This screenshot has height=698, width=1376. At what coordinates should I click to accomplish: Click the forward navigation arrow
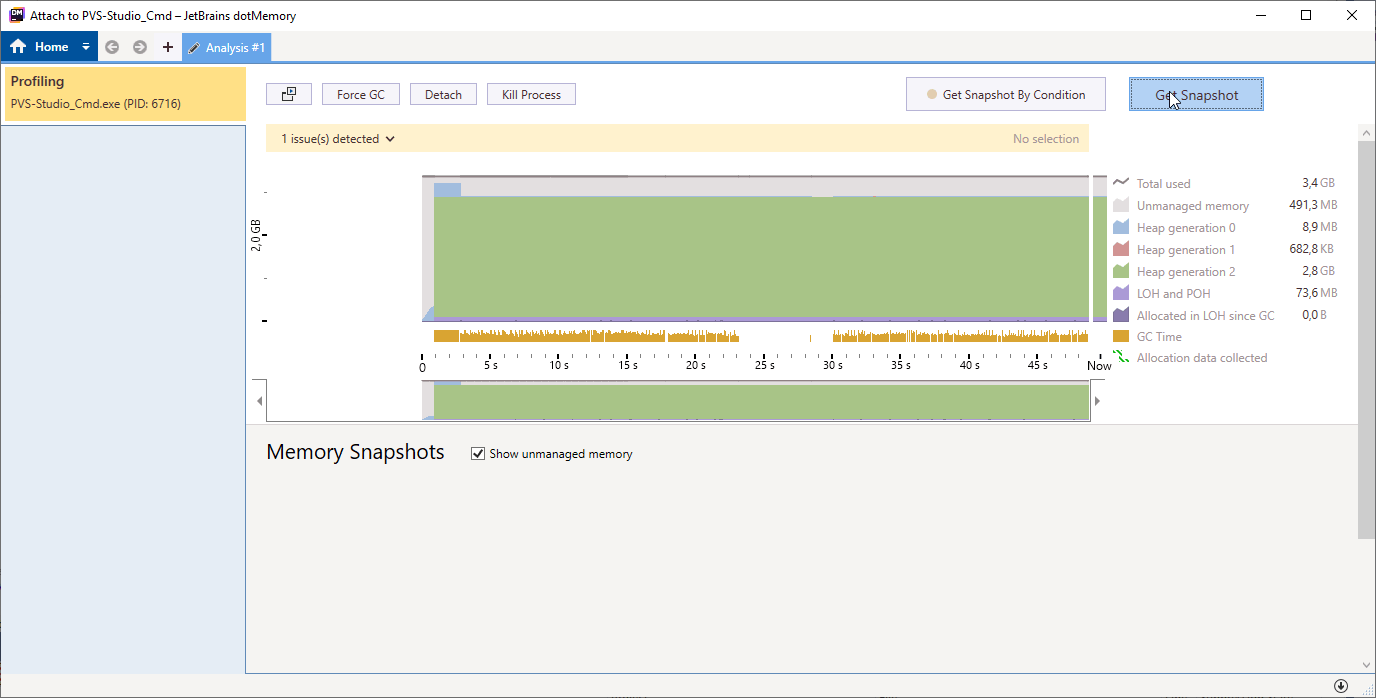tap(140, 47)
